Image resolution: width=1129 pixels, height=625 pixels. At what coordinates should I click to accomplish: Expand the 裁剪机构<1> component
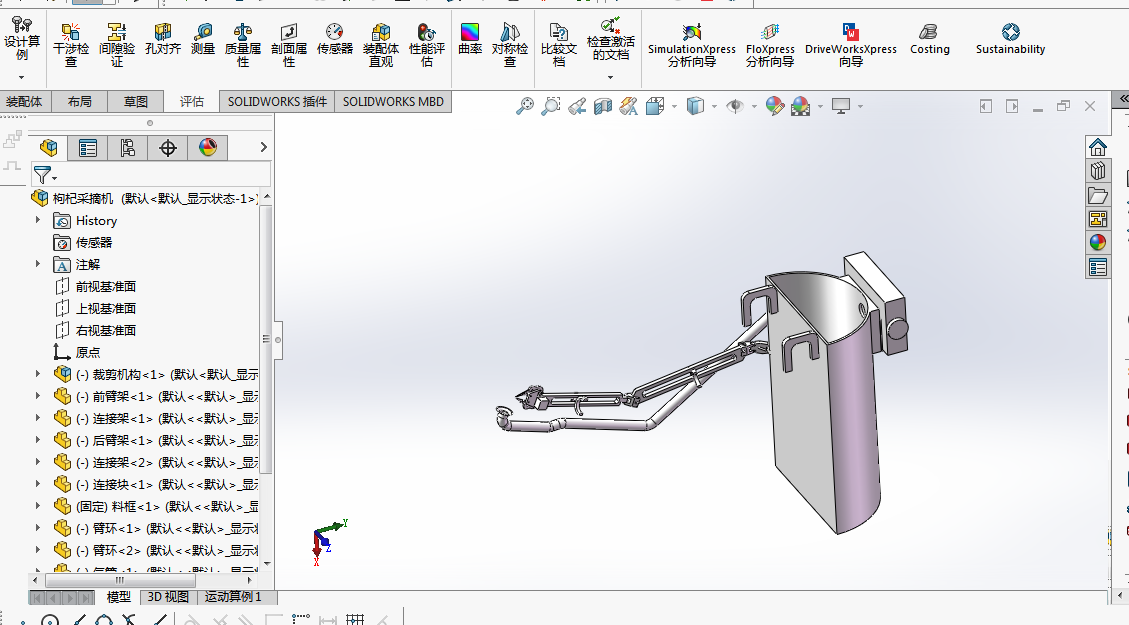coord(38,374)
